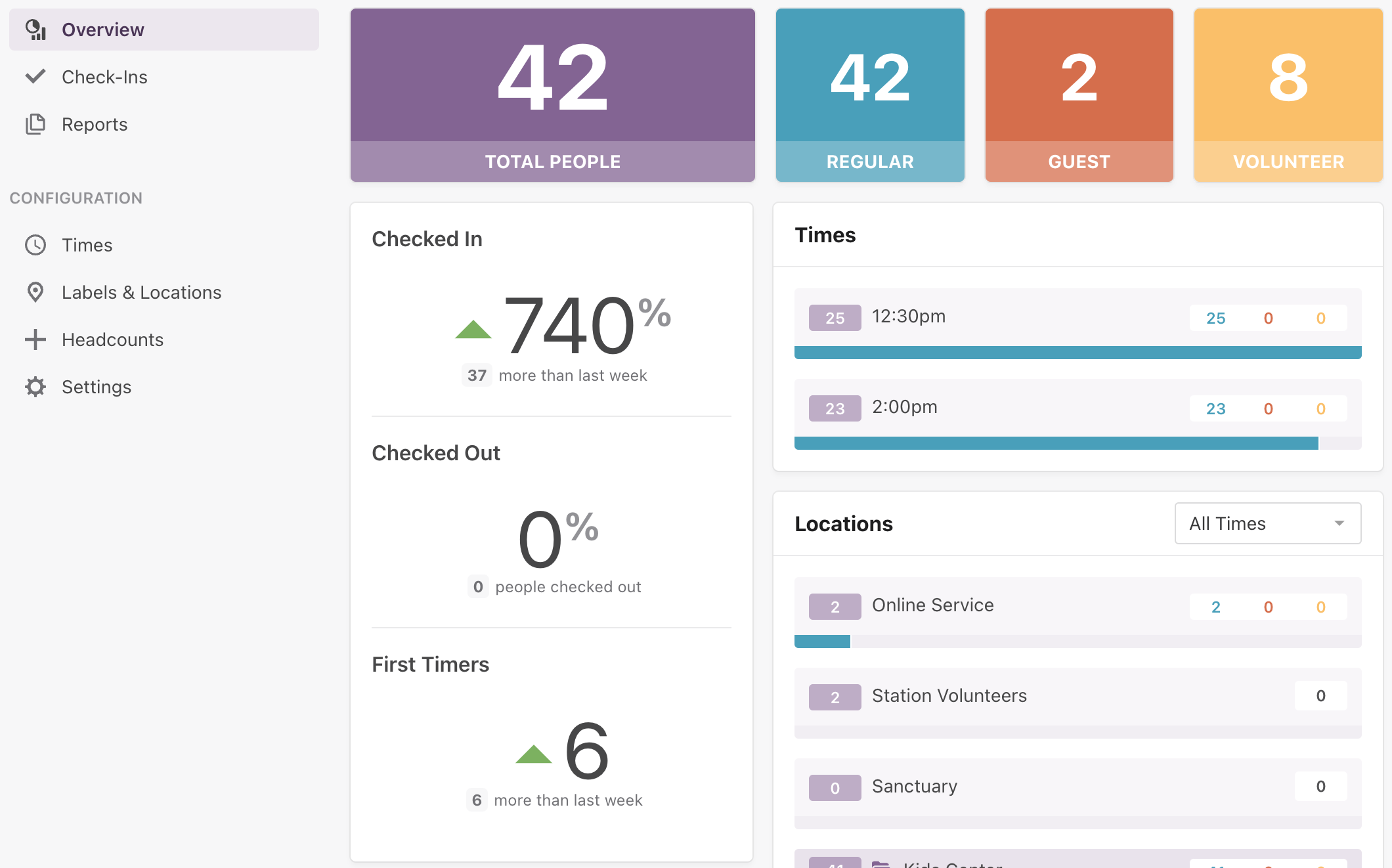Click the 37 more than last week label
Viewport: 1392px width, 868px height.
pyautogui.click(x=554, y=376)
